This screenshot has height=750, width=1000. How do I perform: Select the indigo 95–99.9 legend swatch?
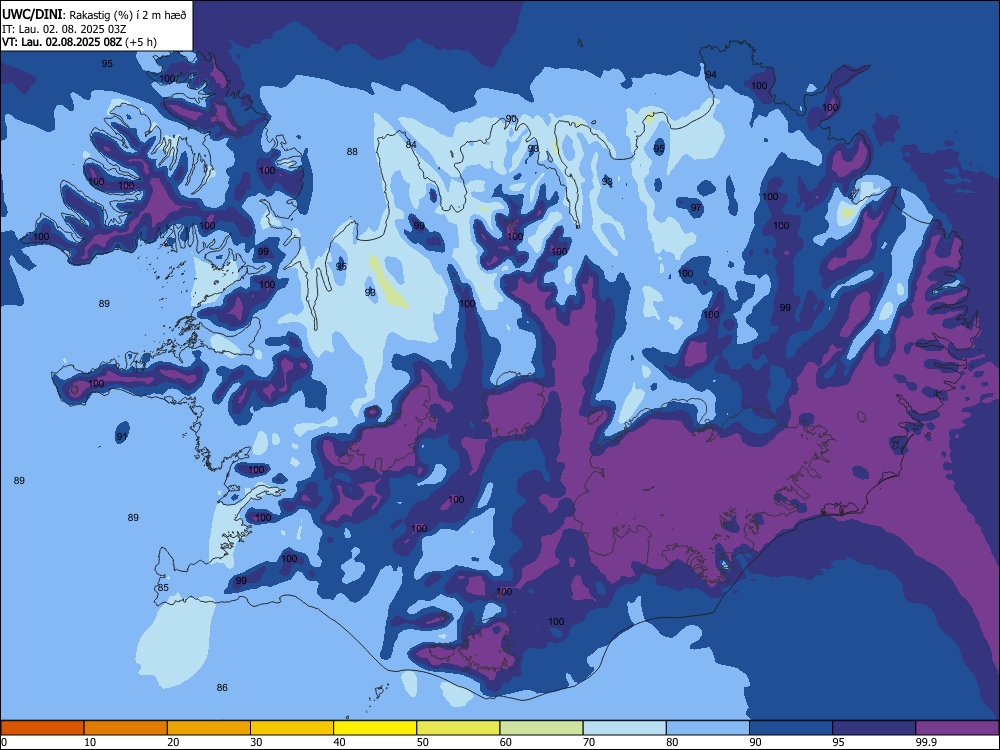pyautogui.click(x=874, y=728)
